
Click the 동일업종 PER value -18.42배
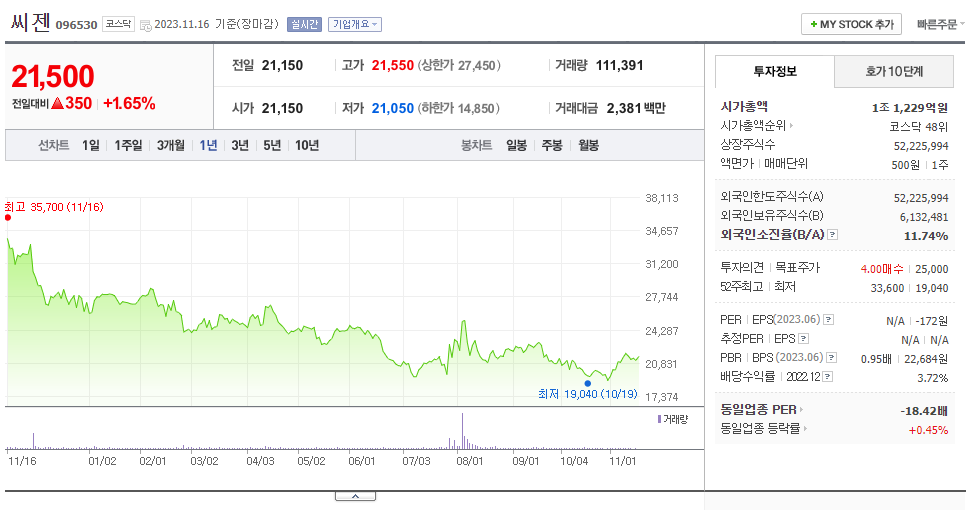[924, 410]
